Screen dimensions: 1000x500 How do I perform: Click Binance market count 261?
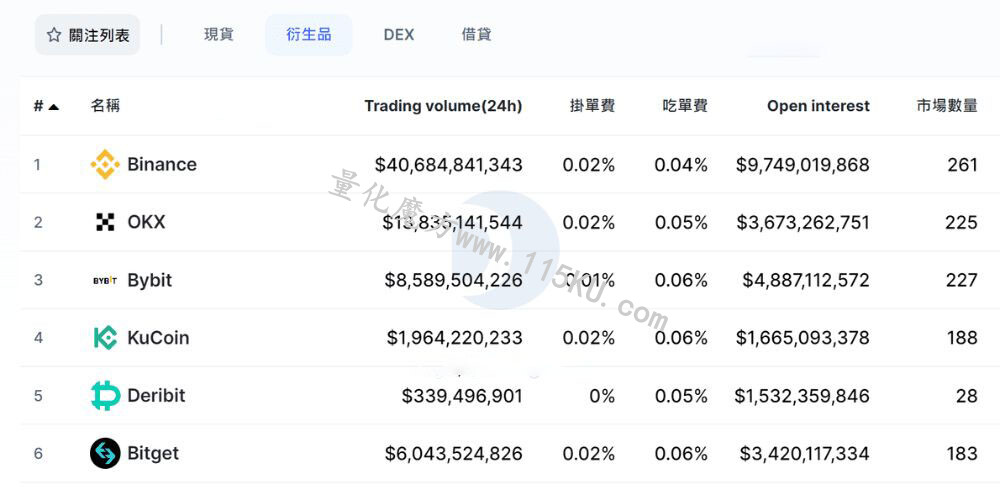[962, 165]
